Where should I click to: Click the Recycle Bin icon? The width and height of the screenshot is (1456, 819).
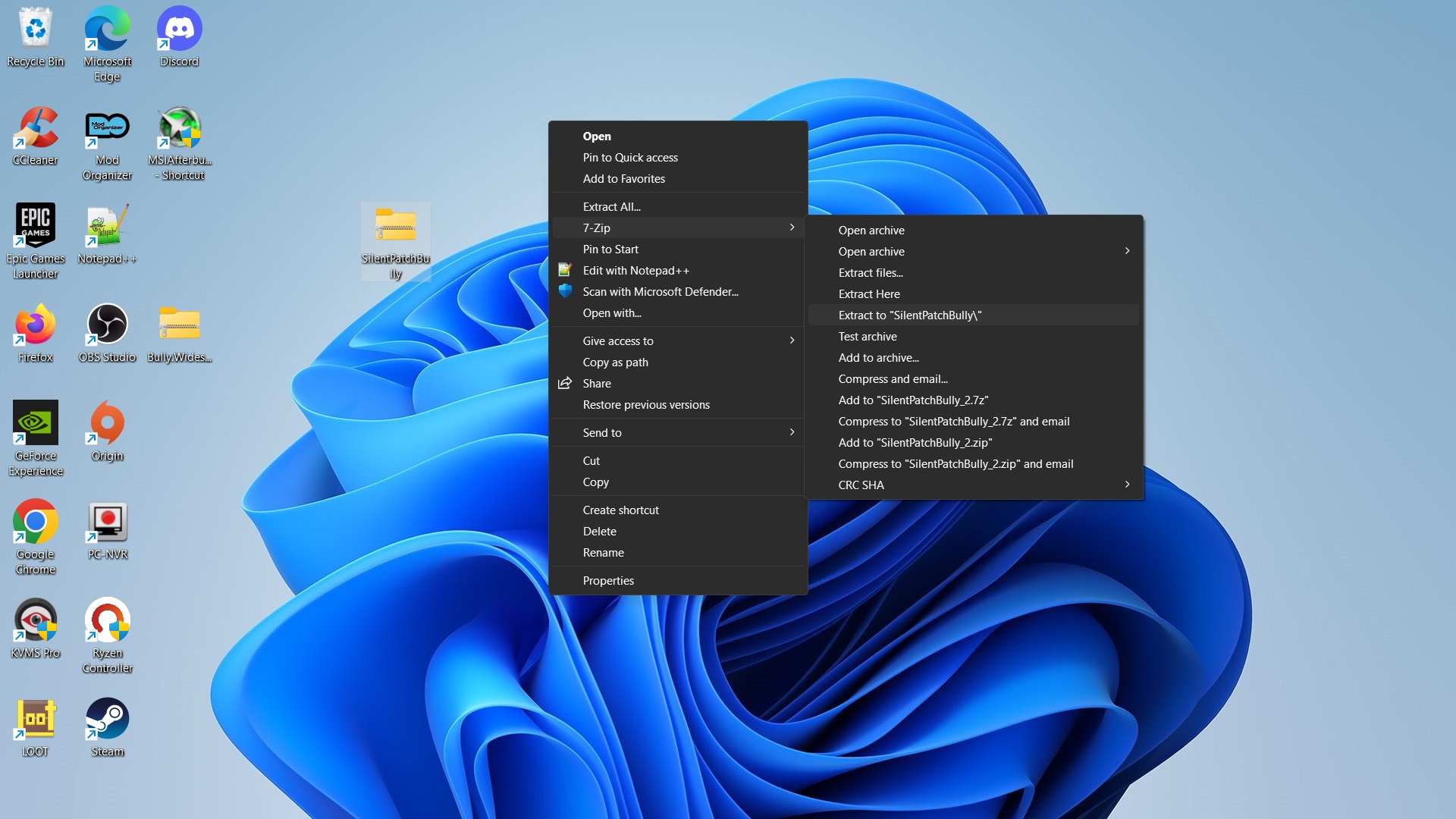35,29
